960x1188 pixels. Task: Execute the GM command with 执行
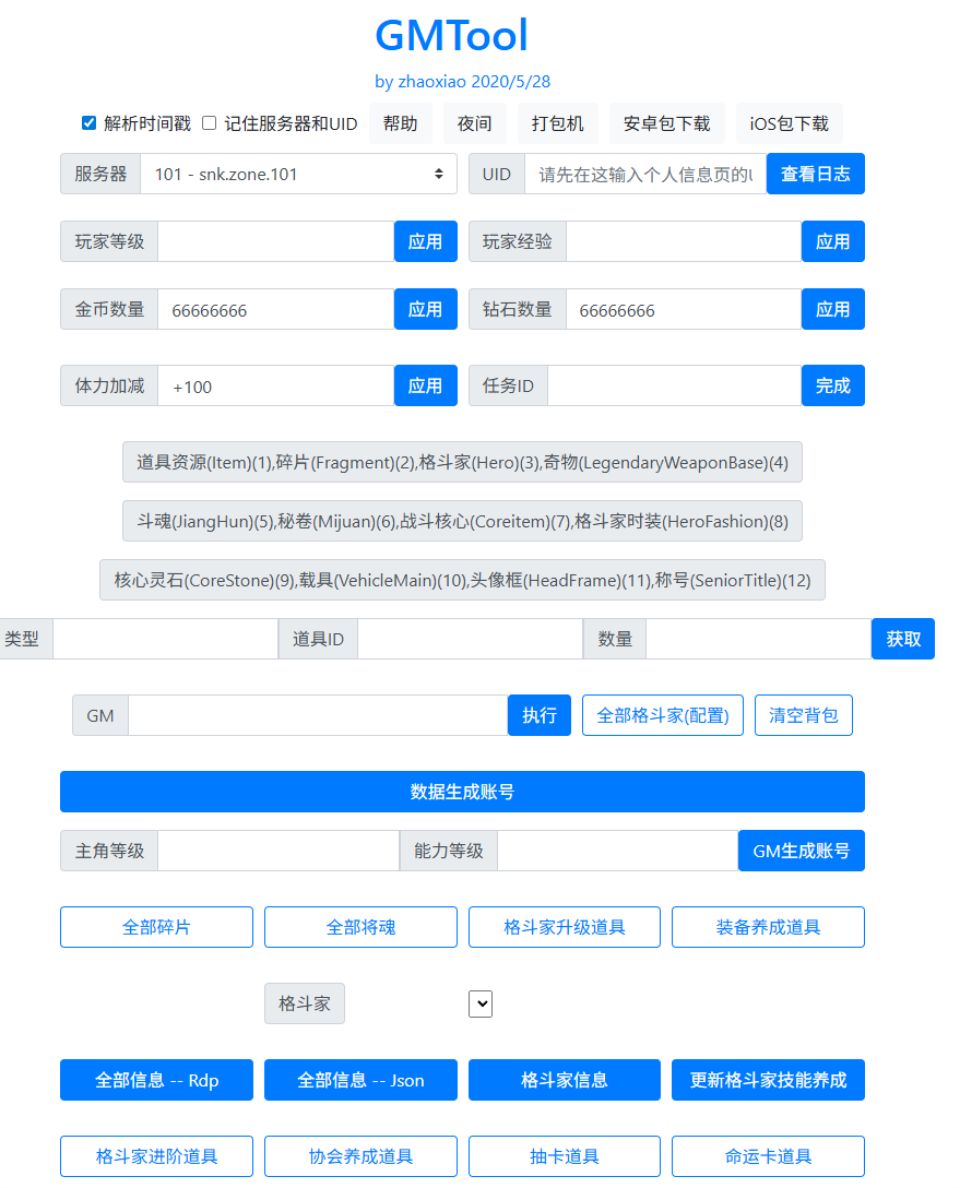539,714
